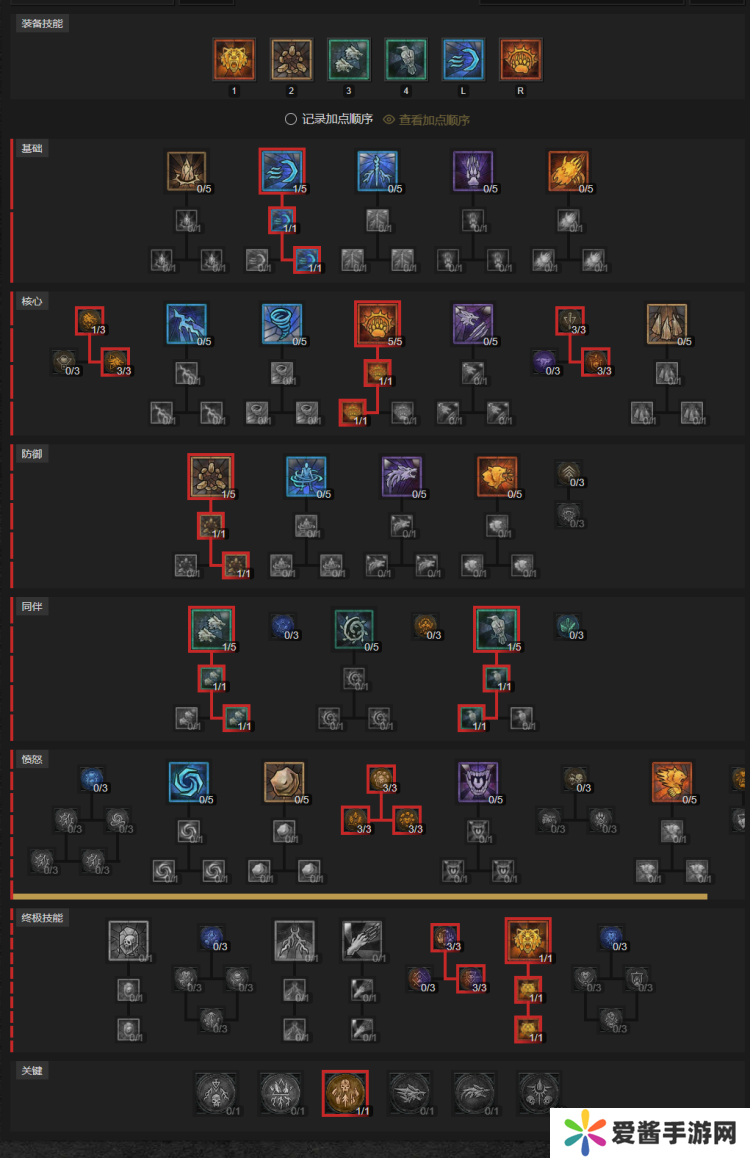The width and height of the screenshot is (750, 1158).
Task: Select the bear ultimate skill at 1/1
Action: coord(528,941)
